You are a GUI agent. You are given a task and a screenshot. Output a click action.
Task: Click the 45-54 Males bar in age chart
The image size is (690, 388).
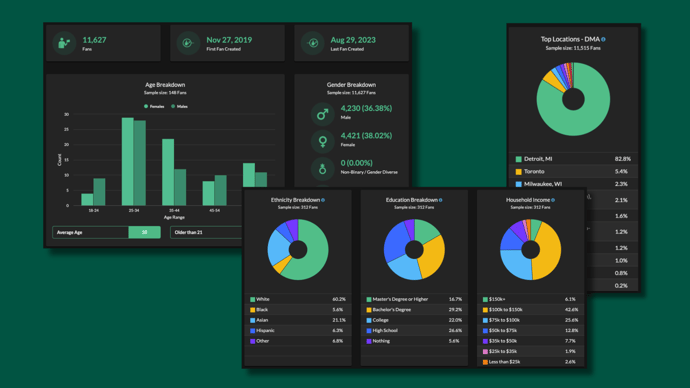(220, 190)
